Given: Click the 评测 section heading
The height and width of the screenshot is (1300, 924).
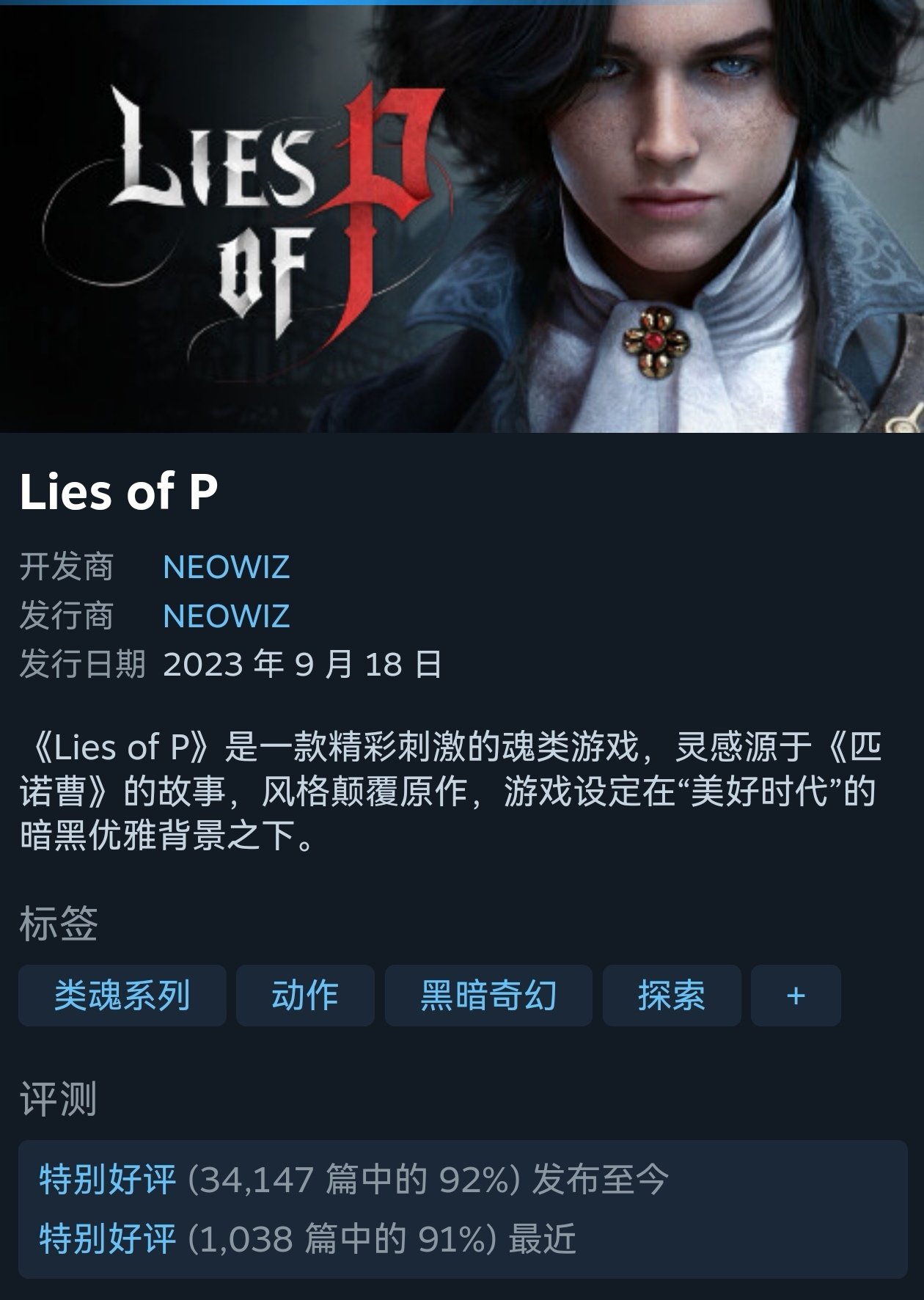Looking at the screenshot, I should point(59,1099).
